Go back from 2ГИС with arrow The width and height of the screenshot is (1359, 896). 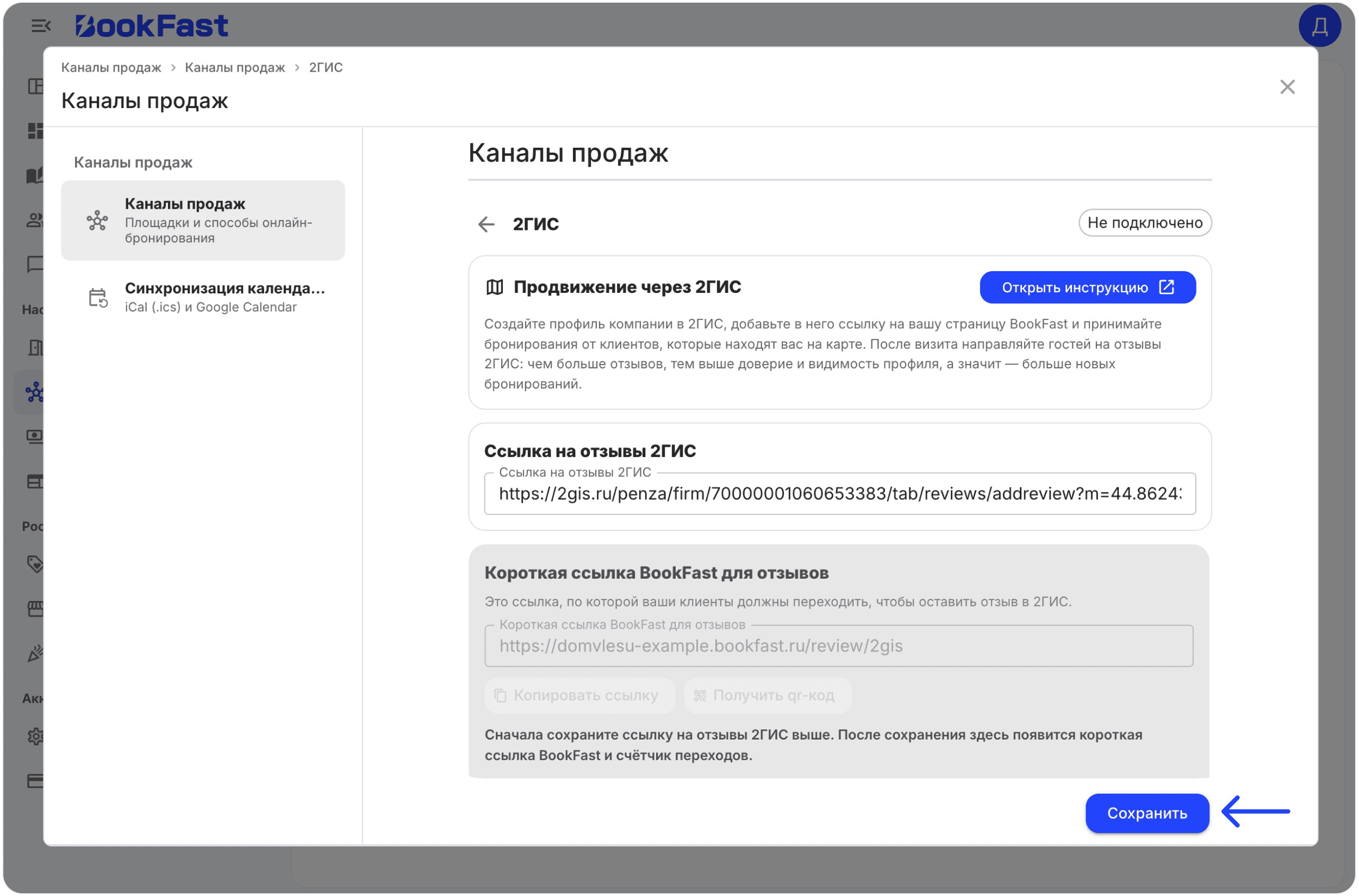tap(486, 224)
